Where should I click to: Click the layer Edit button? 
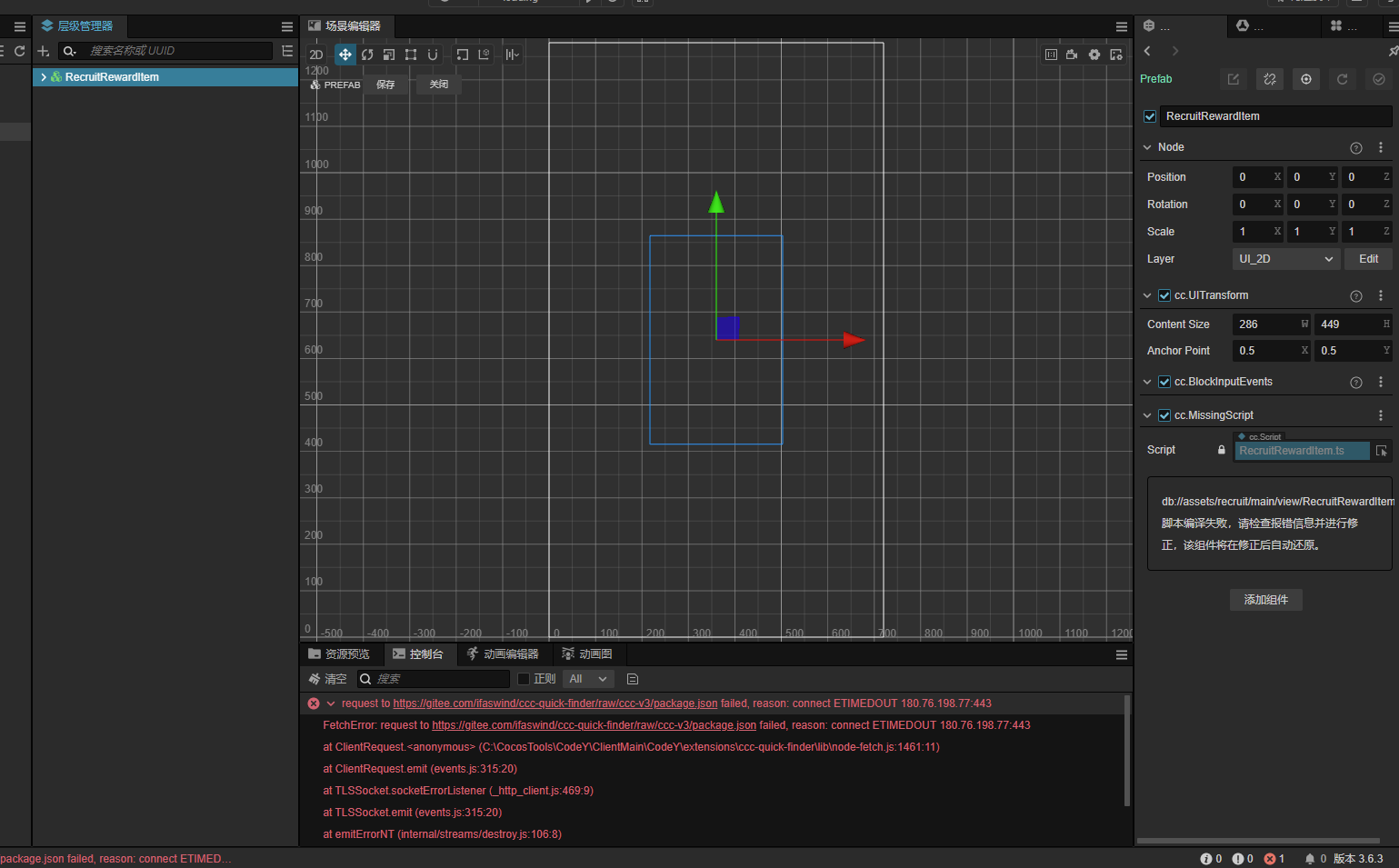[x=1369, y=259]
